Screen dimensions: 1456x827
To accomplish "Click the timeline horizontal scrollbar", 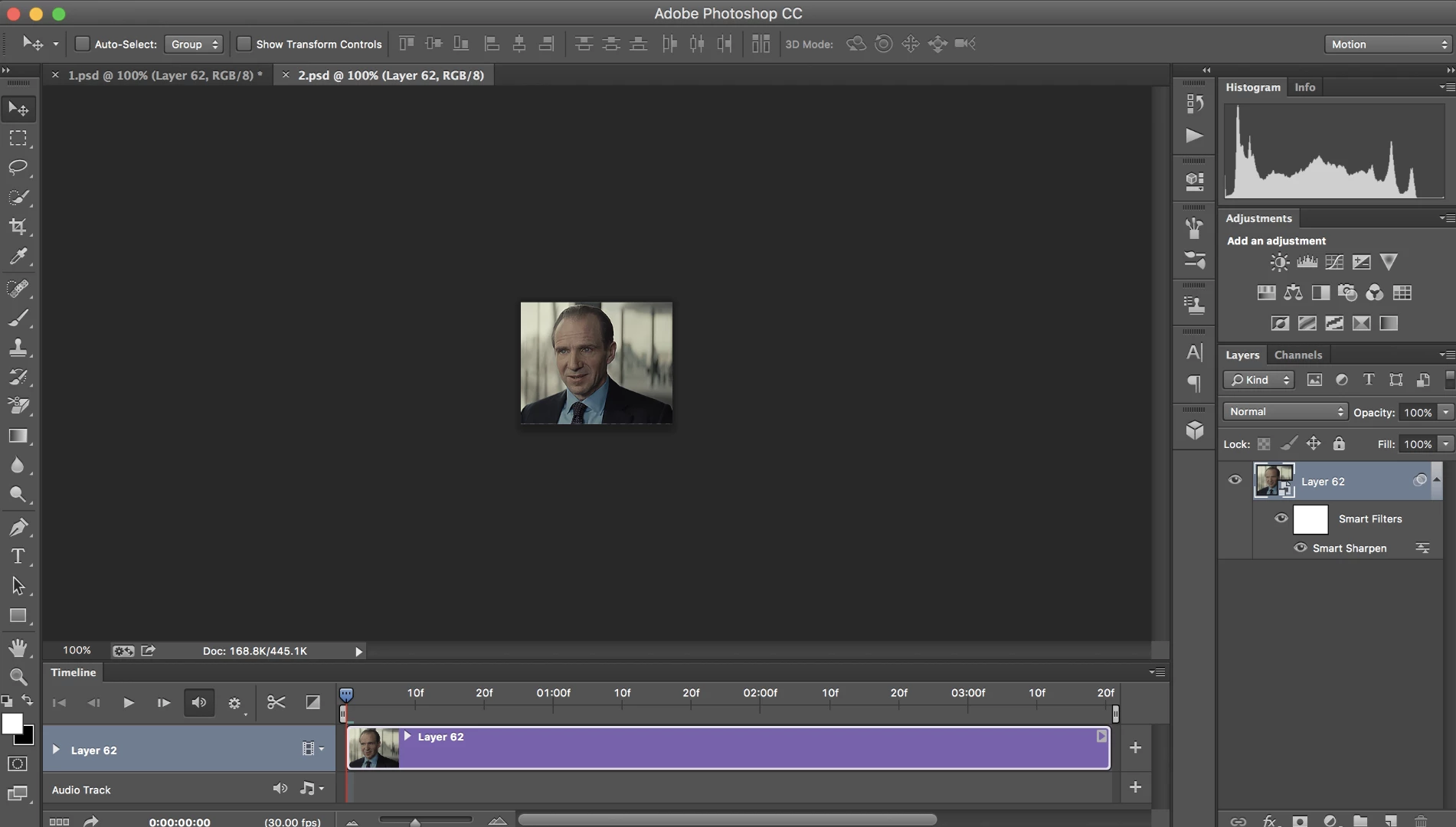I will tap(727, 820).
